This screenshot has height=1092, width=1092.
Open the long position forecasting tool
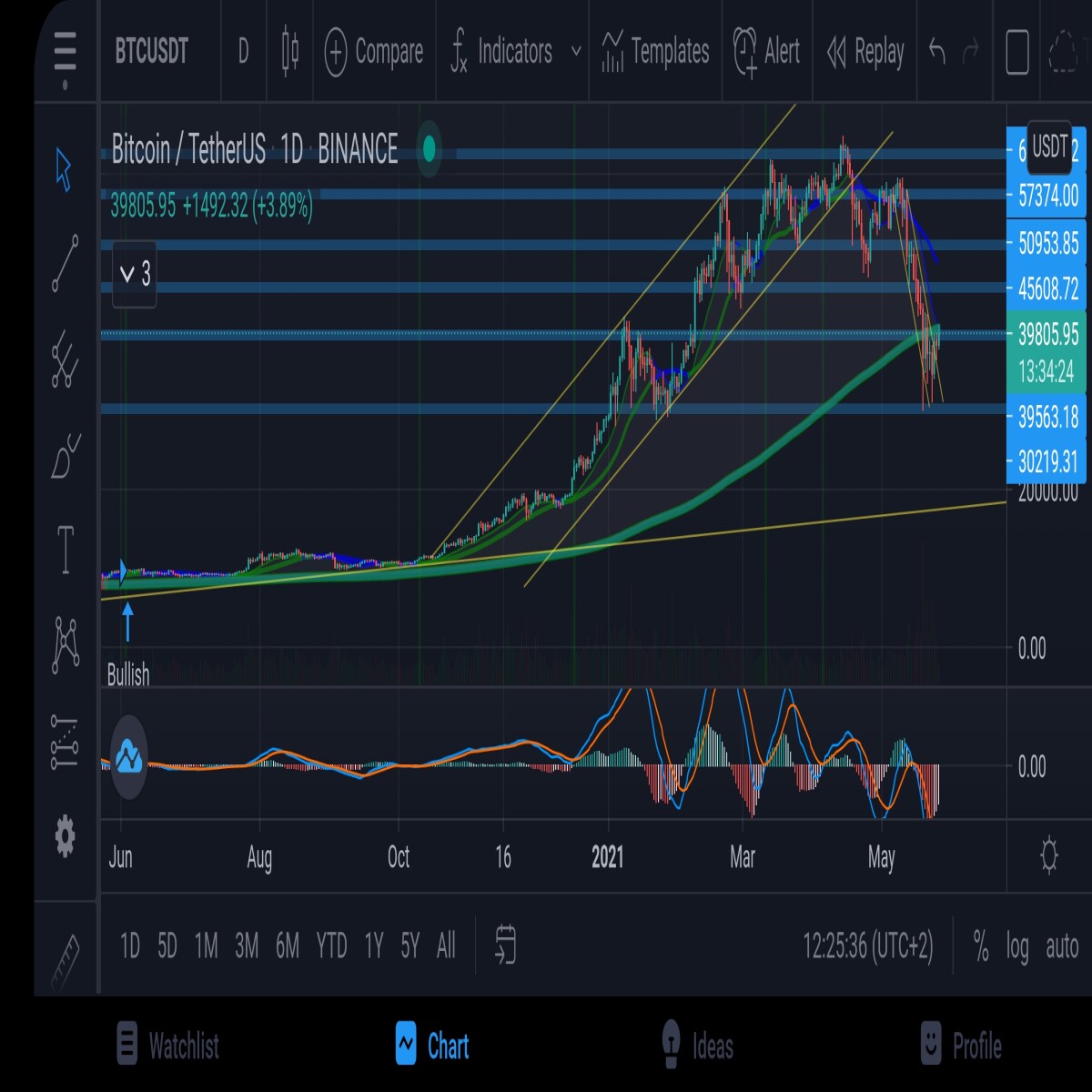coord(64,743)
